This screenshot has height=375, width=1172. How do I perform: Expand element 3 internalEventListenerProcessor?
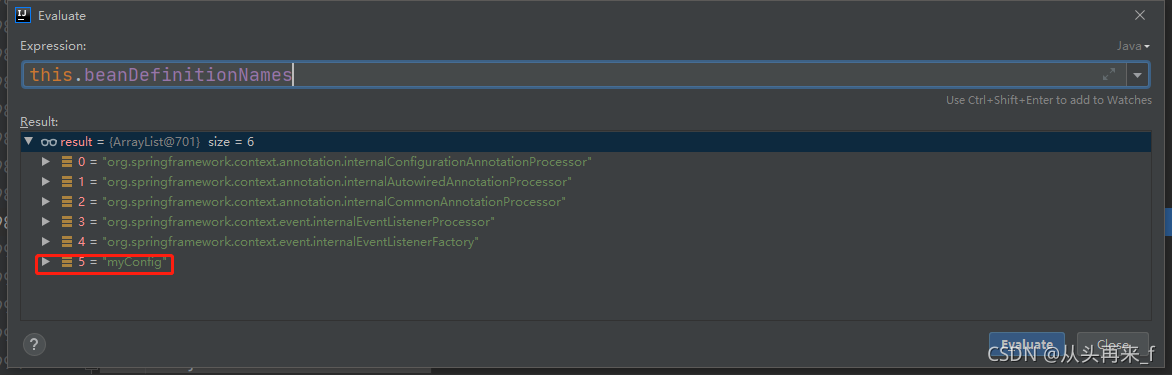coord(46,222)
